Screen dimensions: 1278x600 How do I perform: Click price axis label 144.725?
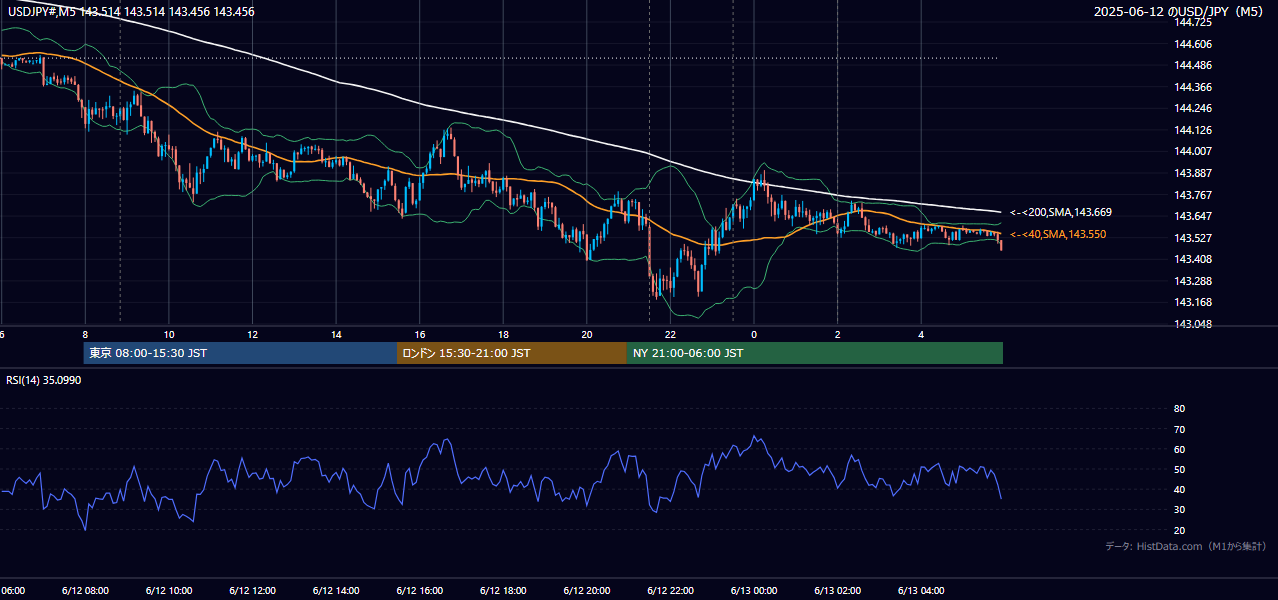pyautogui.click(x=1194, y=22)
